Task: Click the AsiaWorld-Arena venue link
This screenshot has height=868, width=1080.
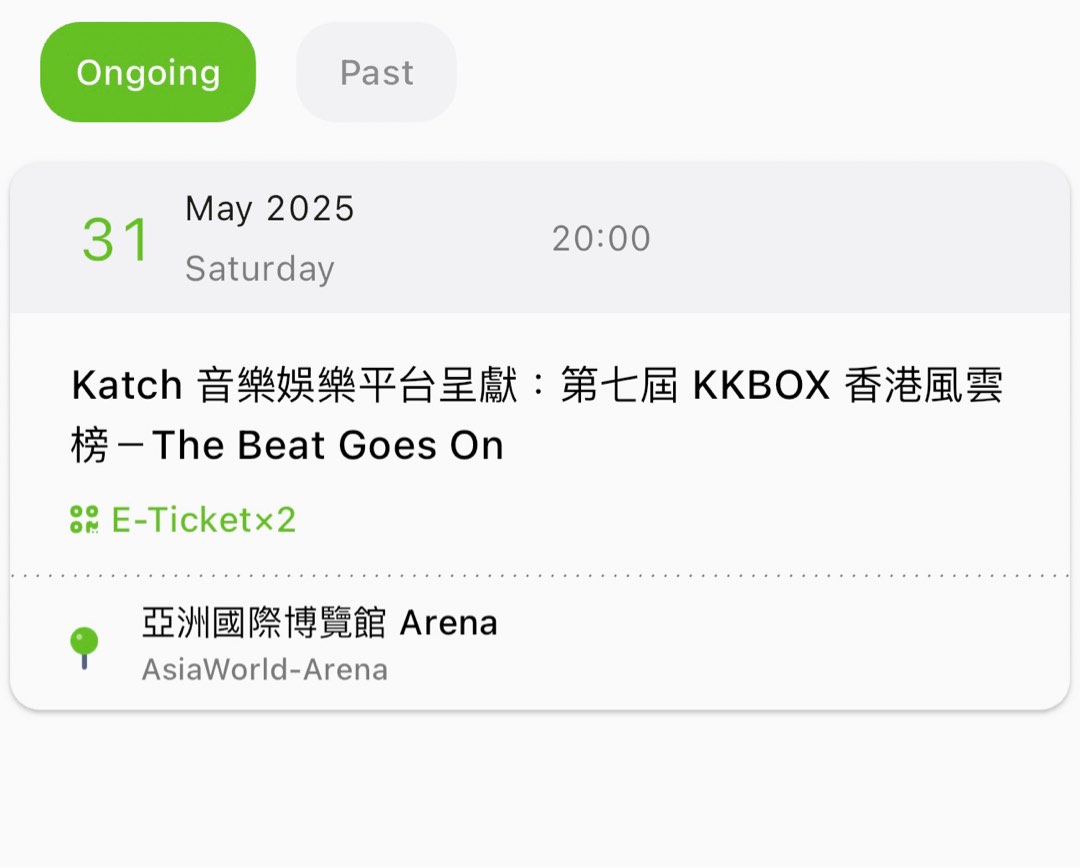Action: 264,670
